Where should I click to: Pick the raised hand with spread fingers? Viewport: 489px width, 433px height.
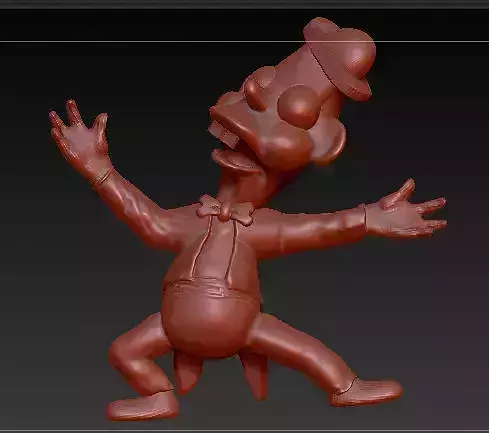coord(82,143)
